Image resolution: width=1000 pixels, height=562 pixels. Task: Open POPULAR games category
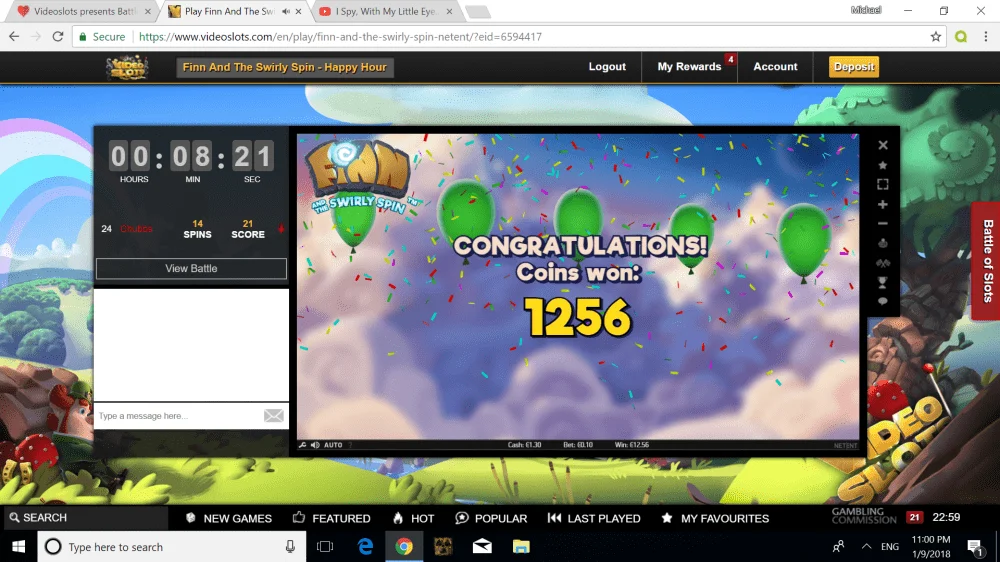[x=492, y=518]
